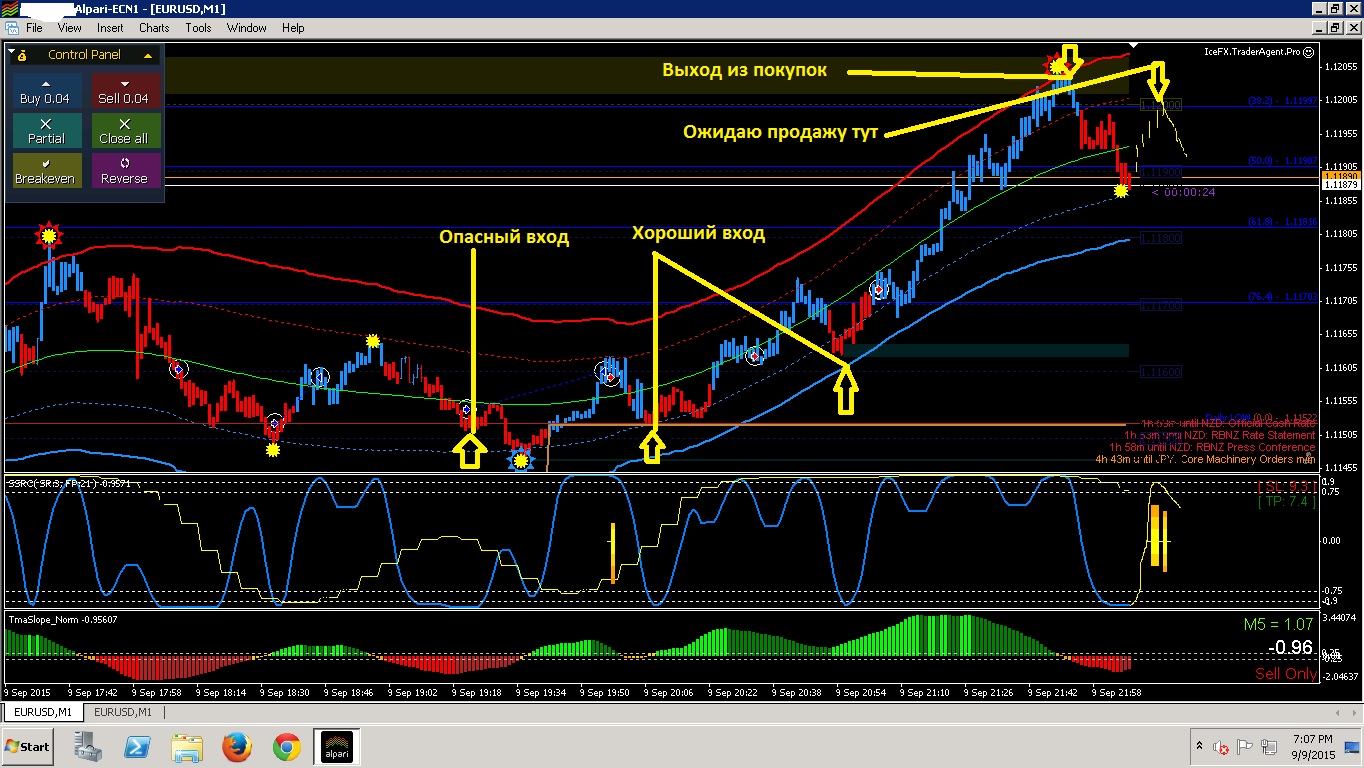Click the Close all button
Viewport: 1364px width, 768px height.
[125, 131]
